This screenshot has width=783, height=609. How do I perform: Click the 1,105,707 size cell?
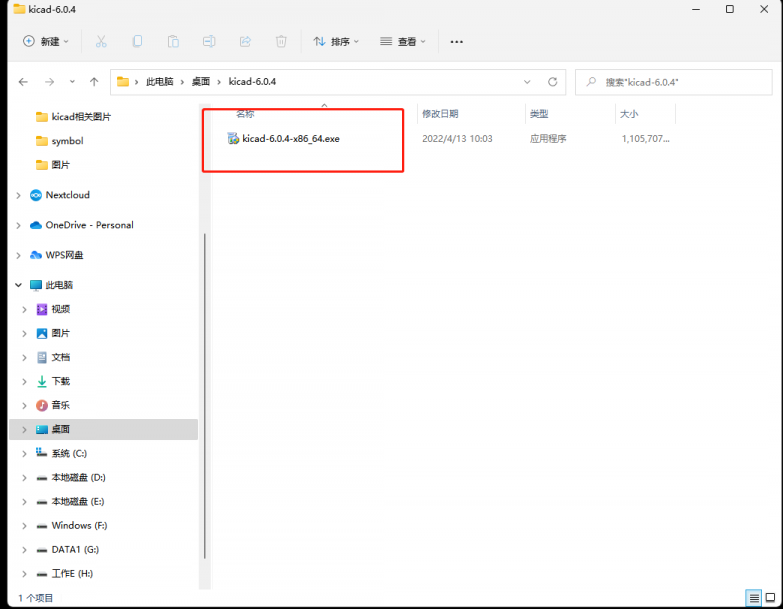coord(646,139)
